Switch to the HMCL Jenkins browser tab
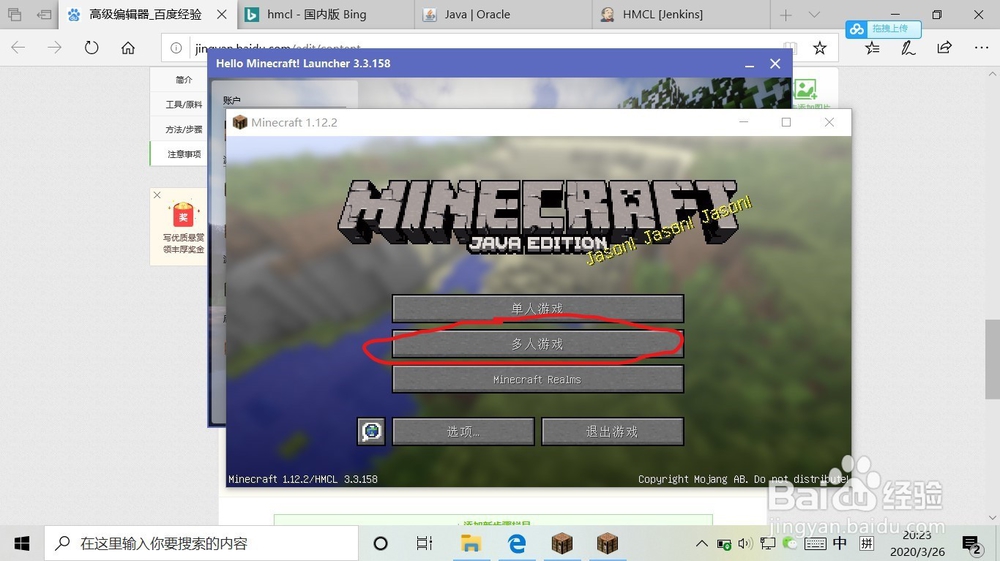The width and height of the screenshot is (1000, 561). [x=680, y=14]
